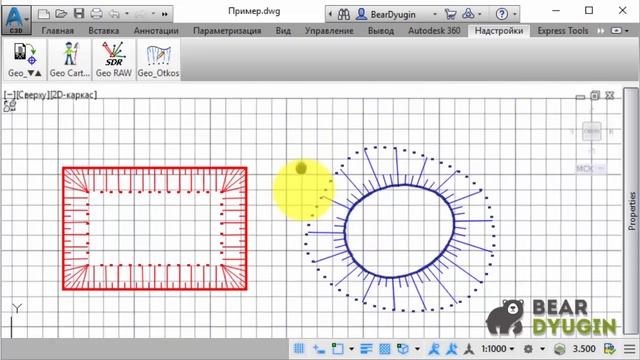640x360 pixels.
Task: Open workspace switching gear icon
Action: 528,349
